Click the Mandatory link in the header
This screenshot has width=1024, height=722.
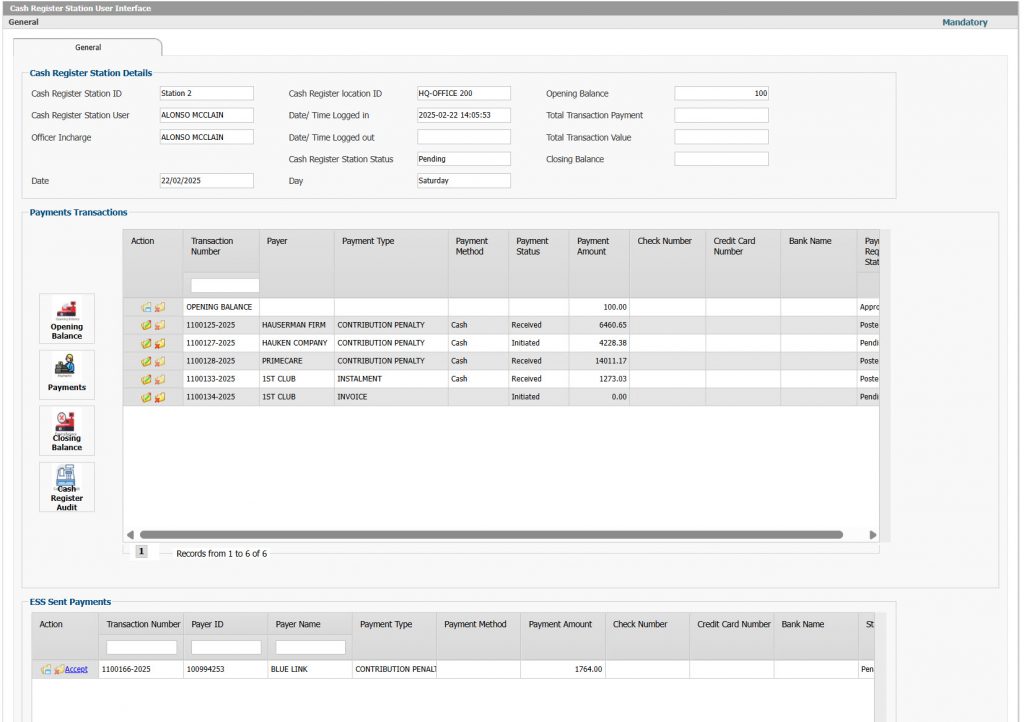pos(965,22)
